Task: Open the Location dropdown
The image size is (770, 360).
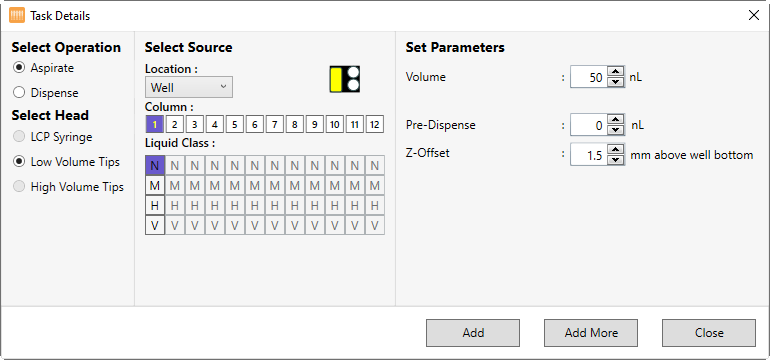Action: [189, 87]
